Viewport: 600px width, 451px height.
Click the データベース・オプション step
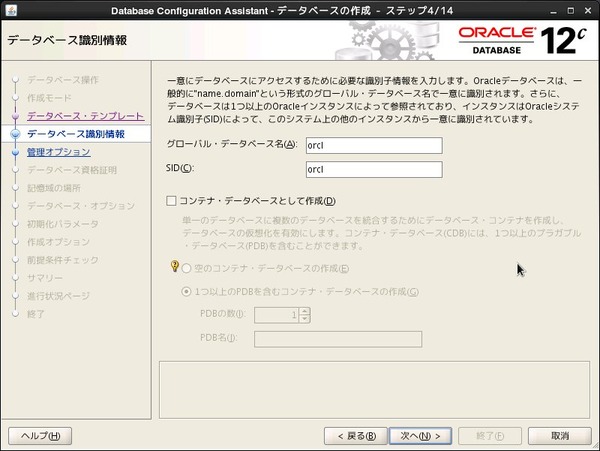(x=81, y=206)
